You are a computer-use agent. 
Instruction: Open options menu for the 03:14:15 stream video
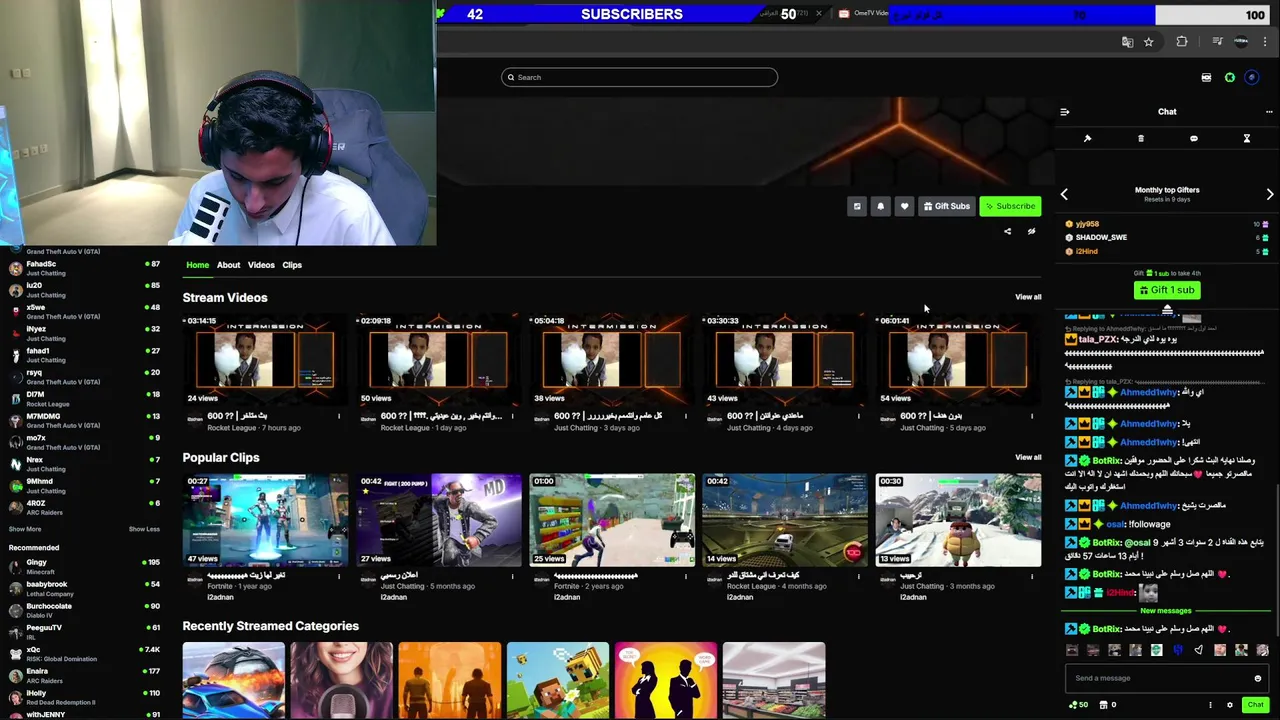click(339, 416)
